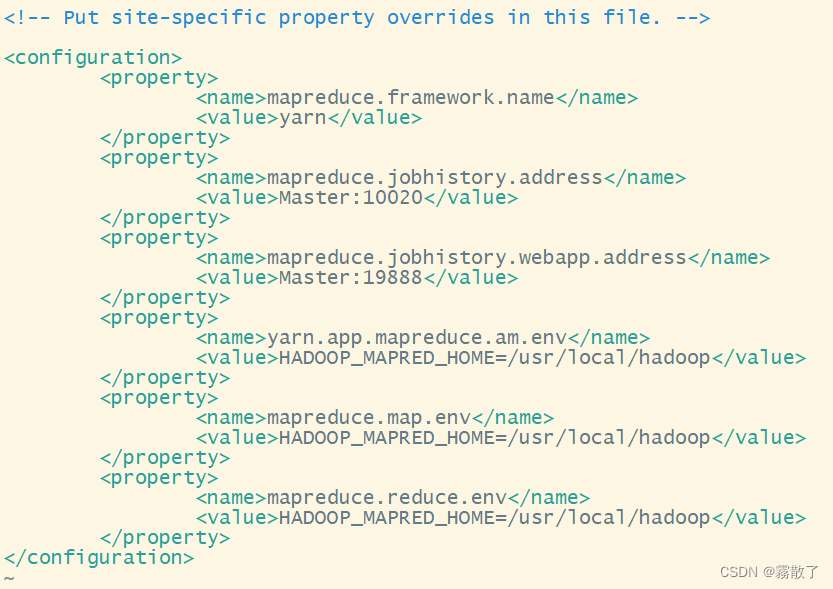The image size is (833, 589).
Task: Click the closing property tag after Master:10020
Action: click(x=165, y=218)
